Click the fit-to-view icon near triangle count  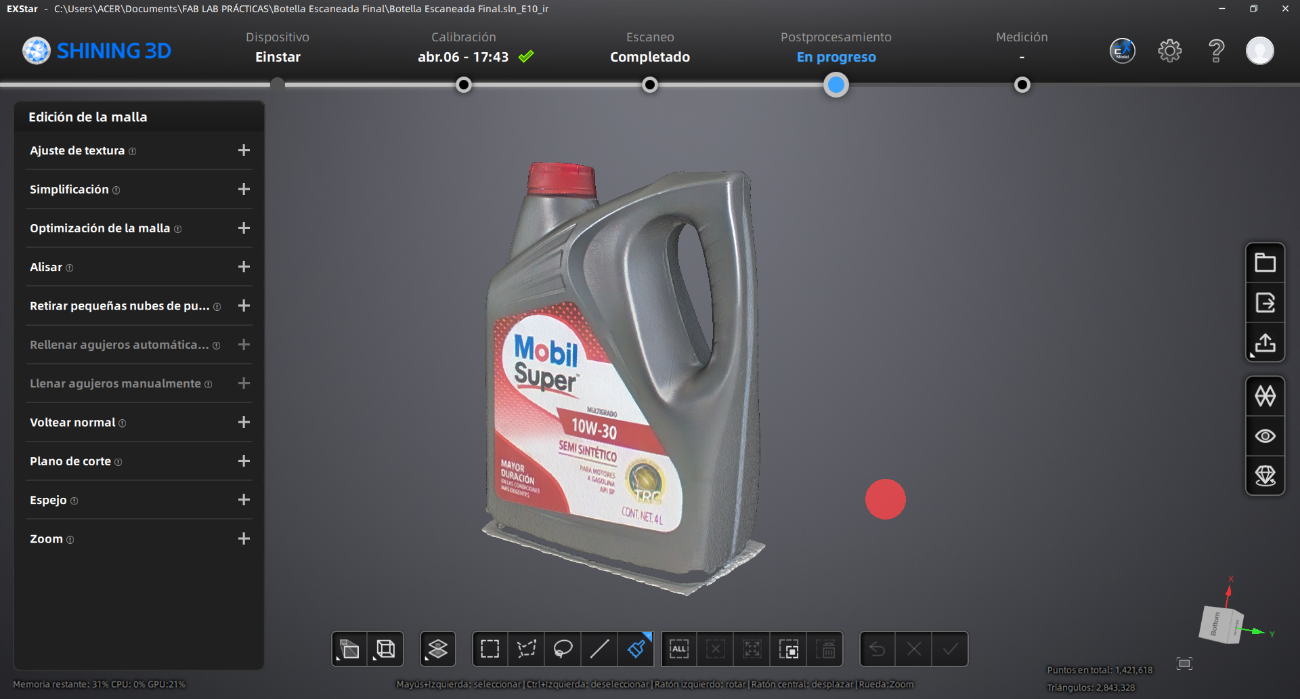click(x=1185, y=663)
